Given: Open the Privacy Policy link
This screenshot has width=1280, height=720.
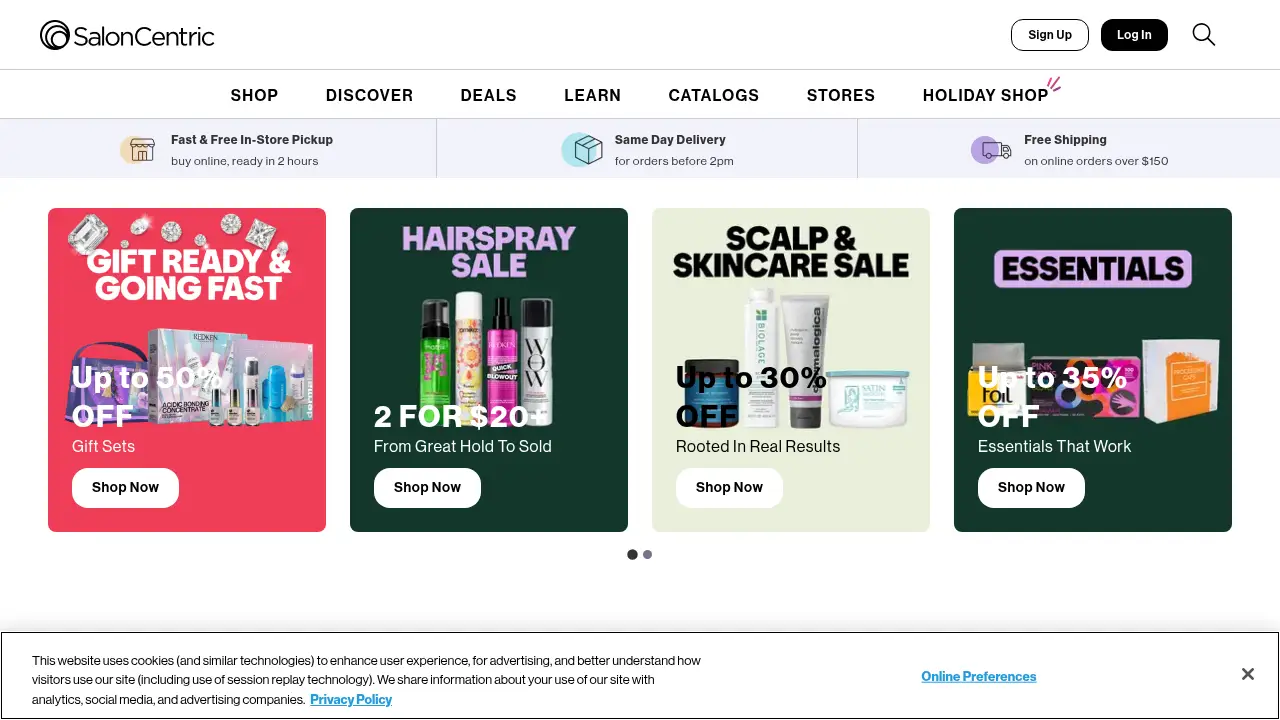Looking at the screenshot, I should (351, 699).
